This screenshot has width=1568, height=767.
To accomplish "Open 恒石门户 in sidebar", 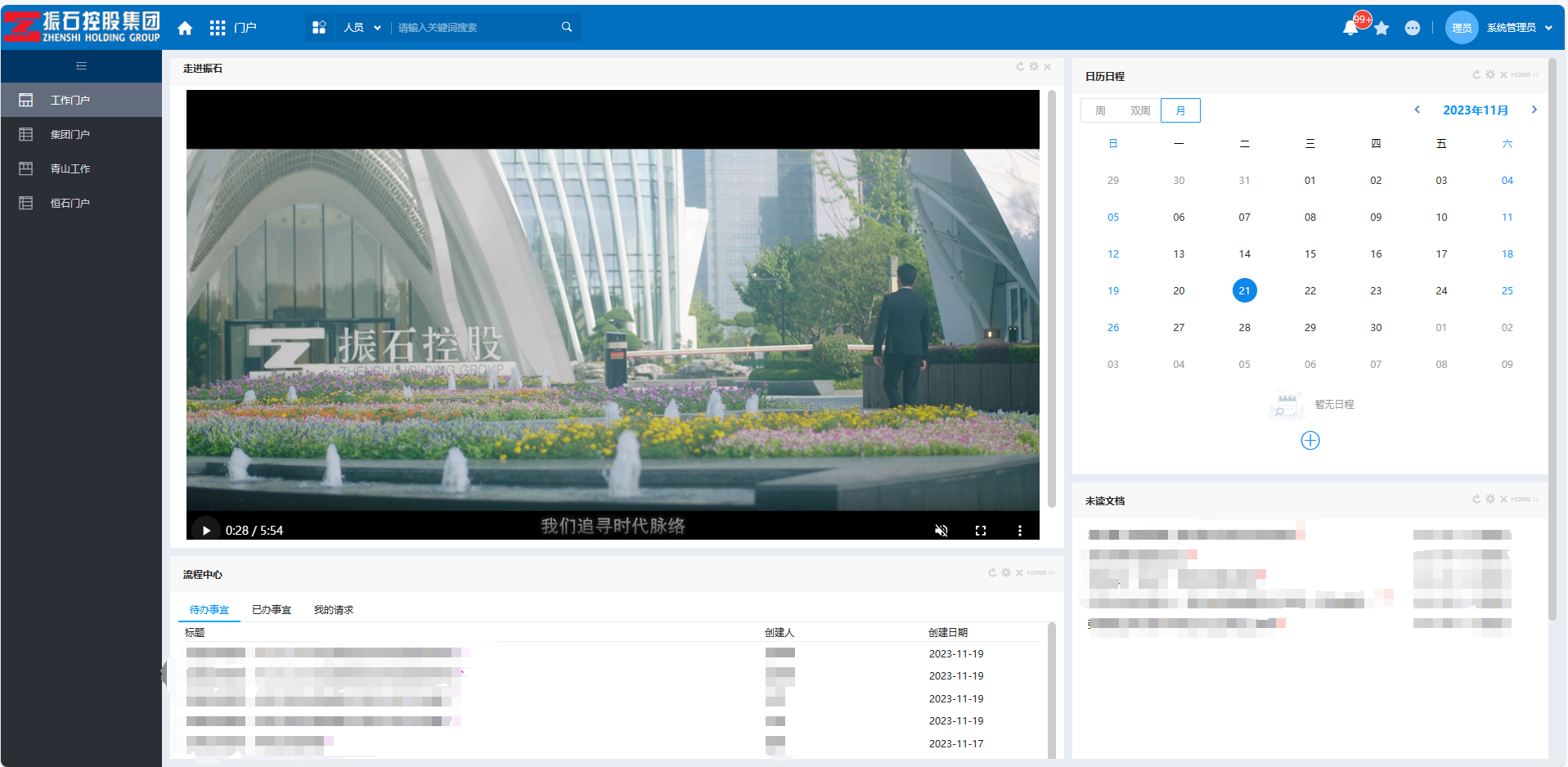I will (81, 203).
